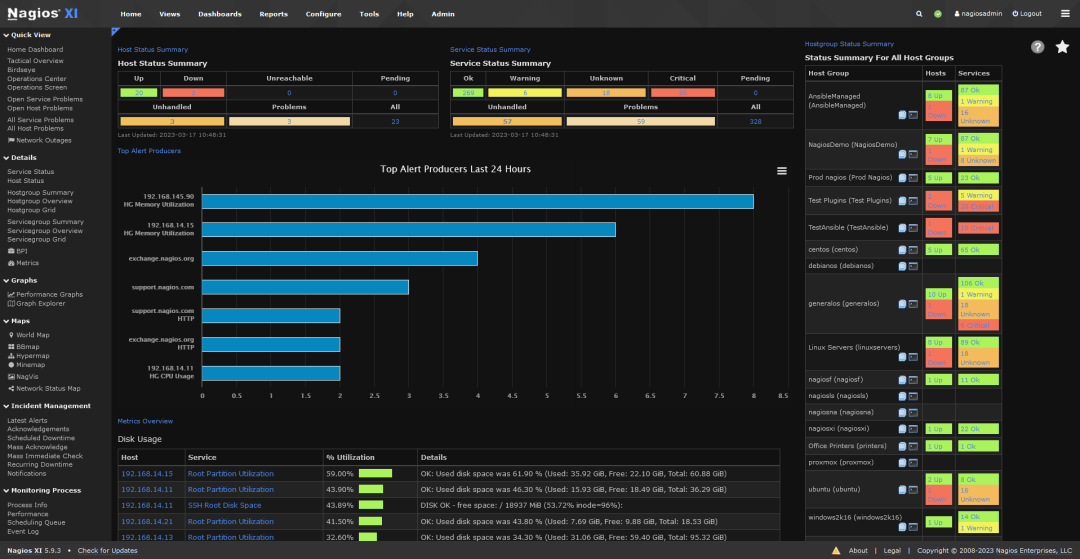Click the search magnifier icon in header
Image resolution: width=1080 pixels, height=559 pixels.
(919, 14)
